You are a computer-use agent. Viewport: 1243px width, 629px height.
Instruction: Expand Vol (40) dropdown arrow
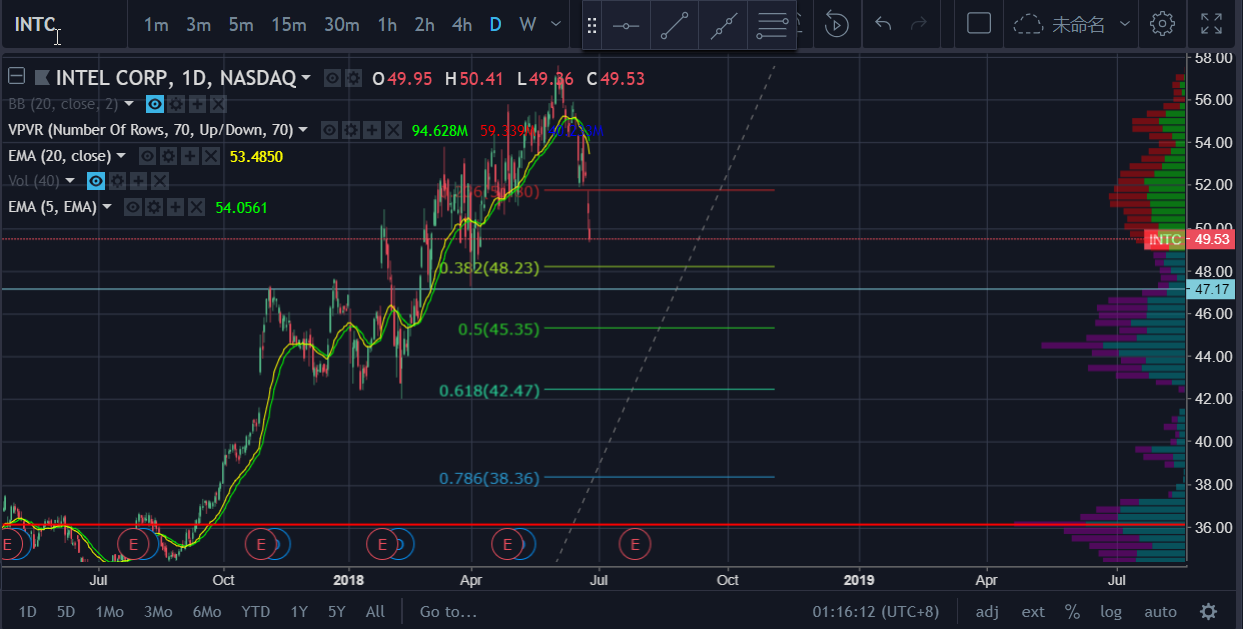point(70,181)
